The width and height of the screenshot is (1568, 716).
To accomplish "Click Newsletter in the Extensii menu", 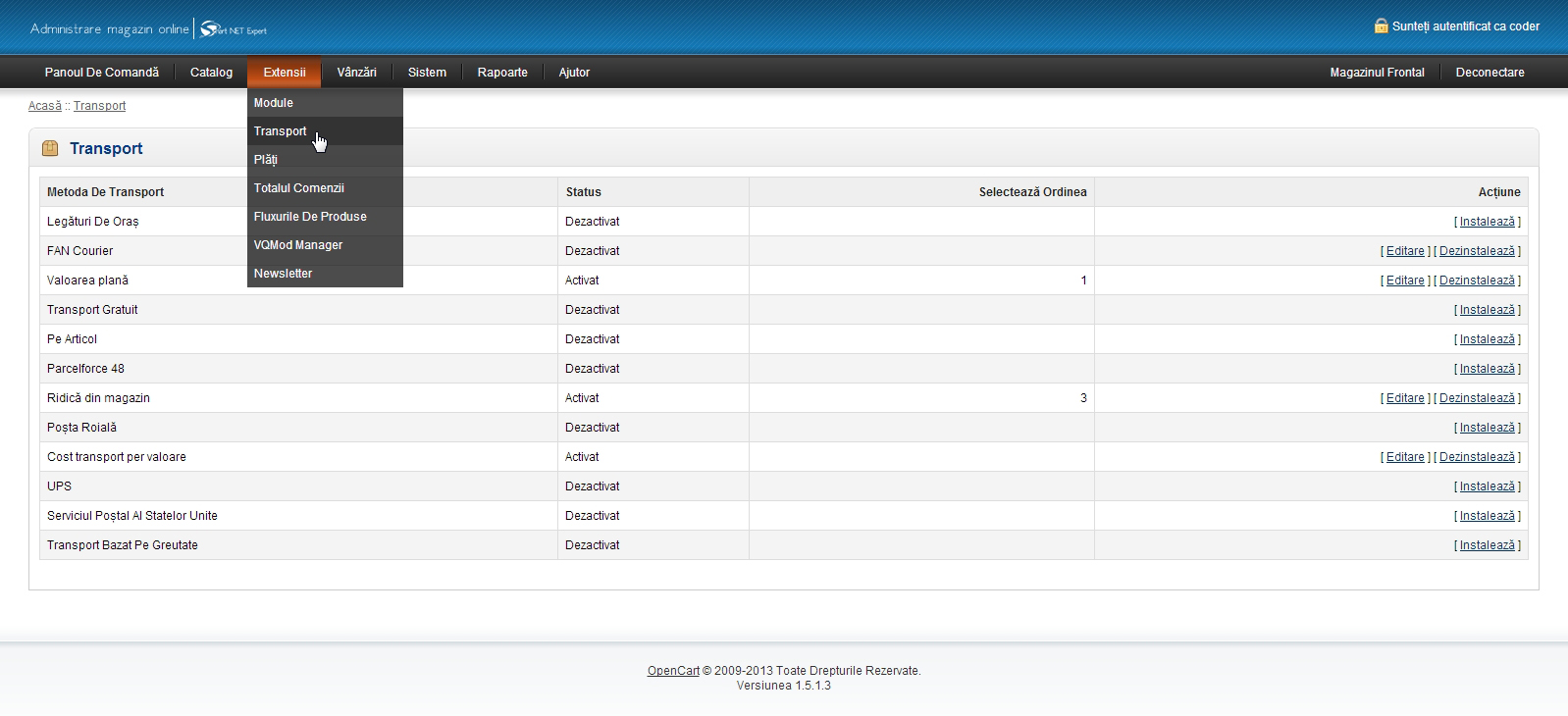I will [x=284, y=274].
